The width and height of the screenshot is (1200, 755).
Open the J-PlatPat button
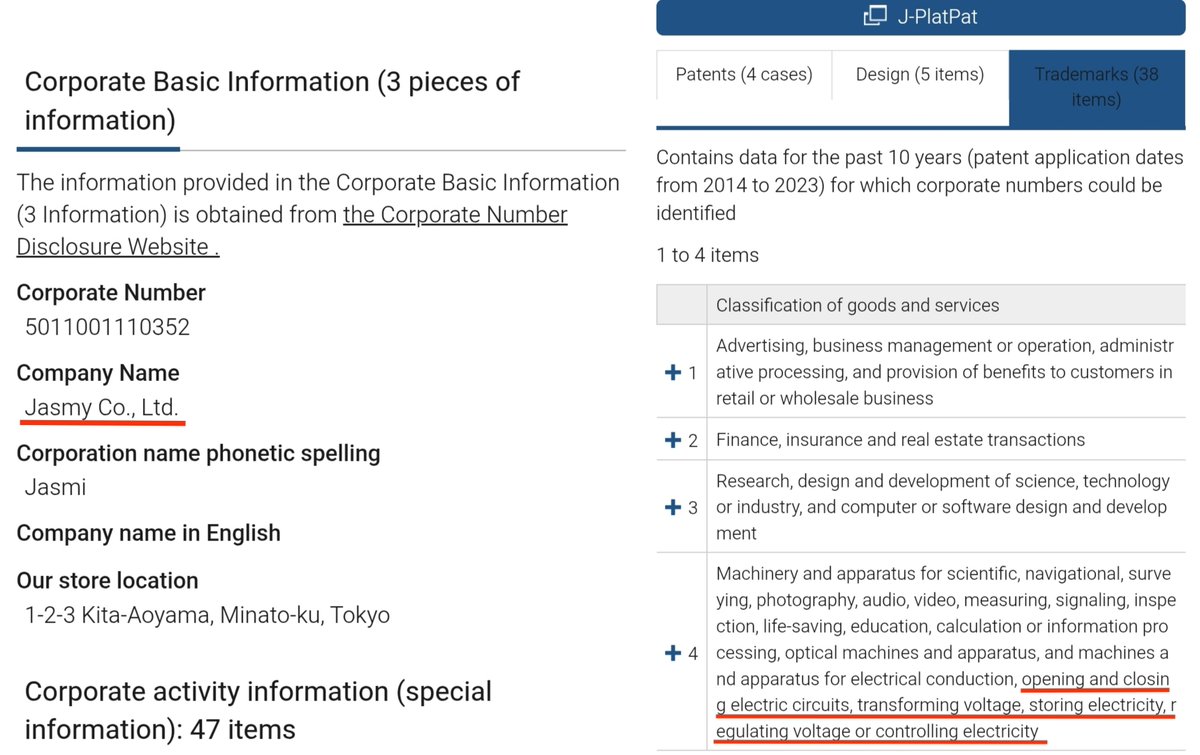coord(920,16)
